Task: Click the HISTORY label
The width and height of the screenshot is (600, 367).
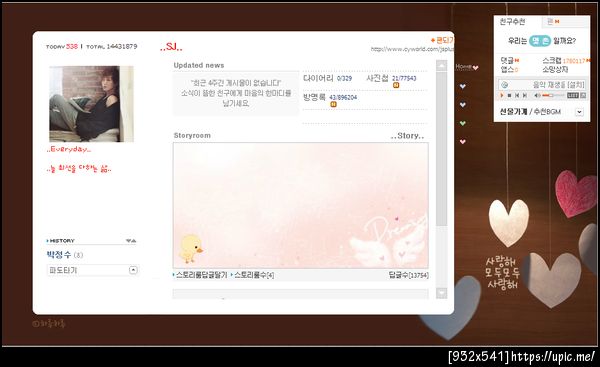Action: pyautogui.click(x=61, y=241)
